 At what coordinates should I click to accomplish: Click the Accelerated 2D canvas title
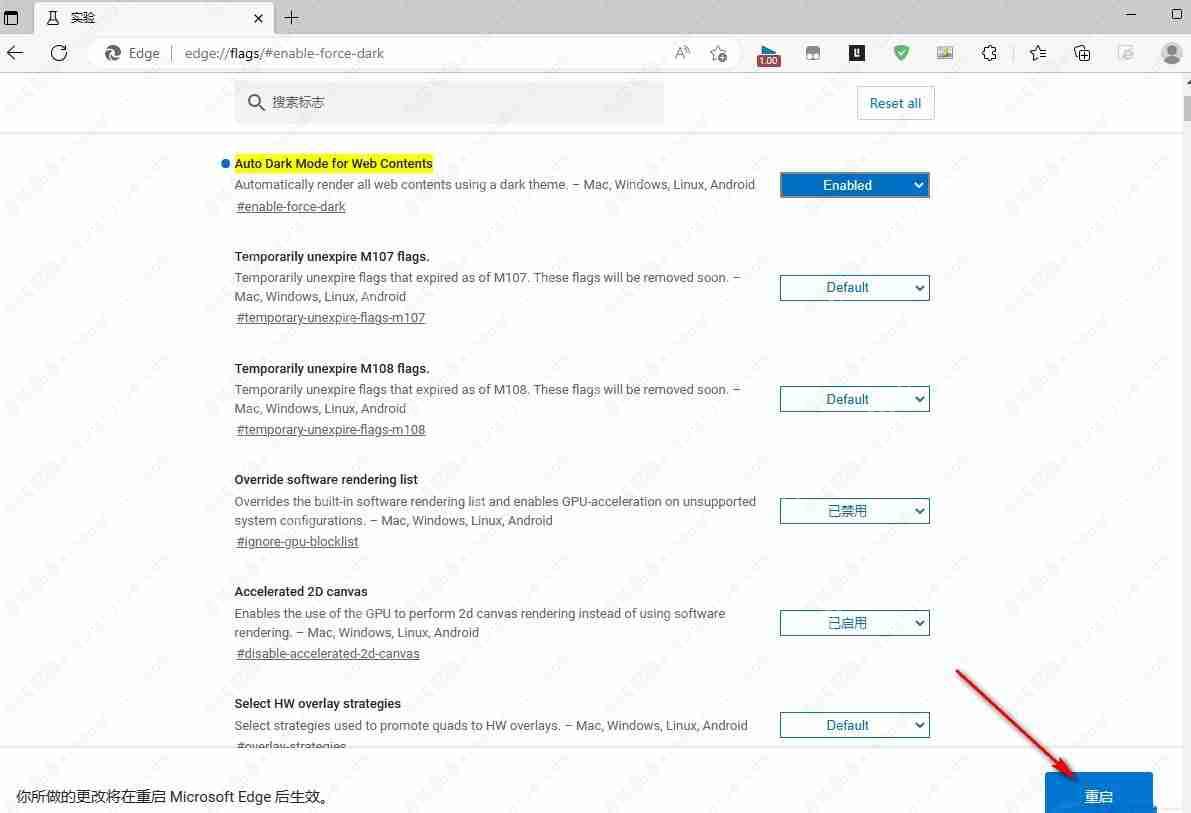click(x=301, y=591)
